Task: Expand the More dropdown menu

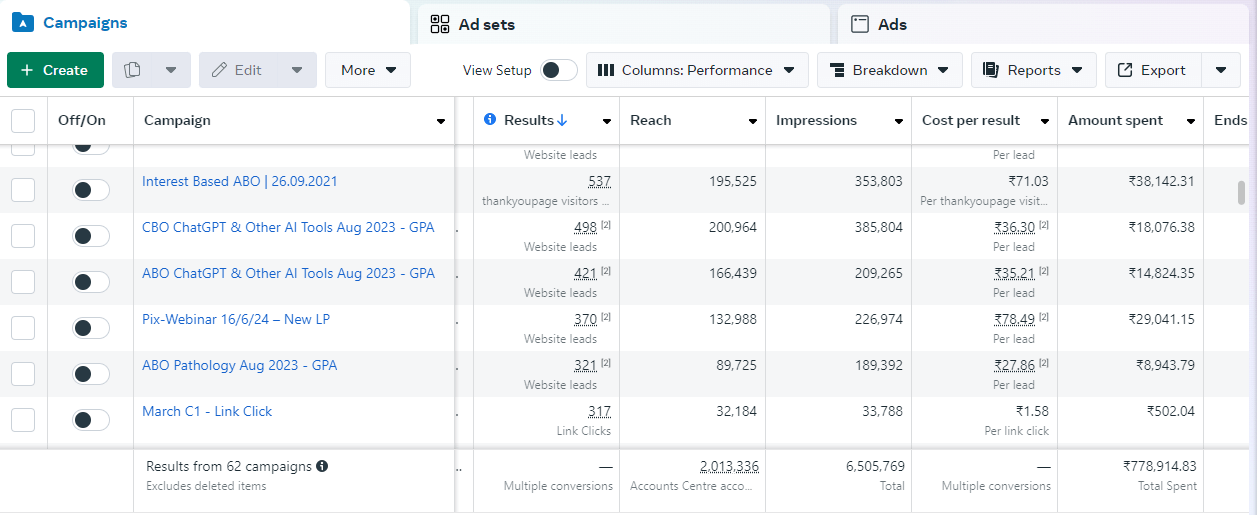Action: (368, 70)
